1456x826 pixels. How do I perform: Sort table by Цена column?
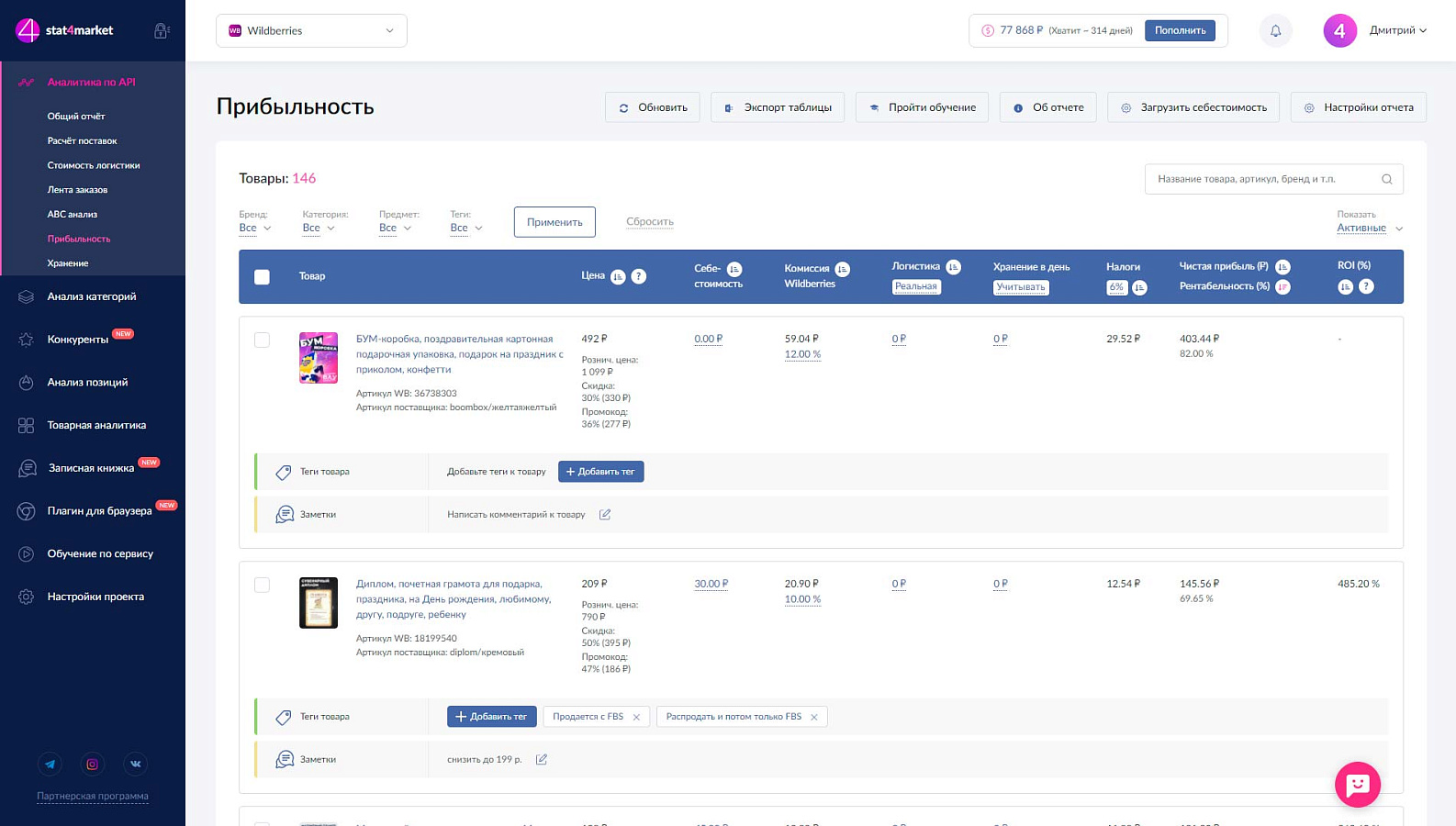point(618,276)
